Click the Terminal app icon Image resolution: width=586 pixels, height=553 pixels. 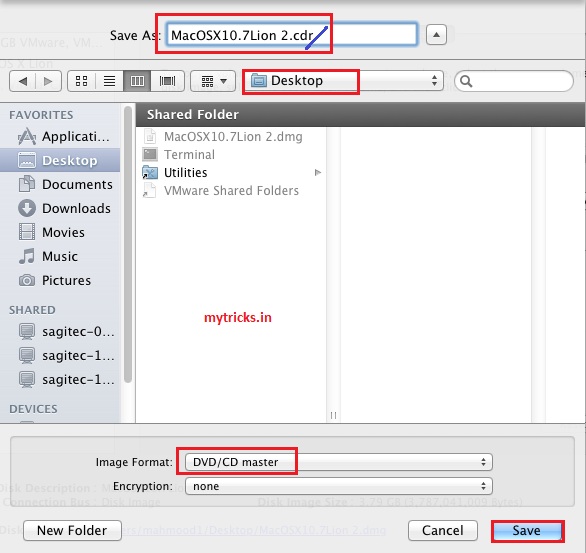tap(150, 155)
